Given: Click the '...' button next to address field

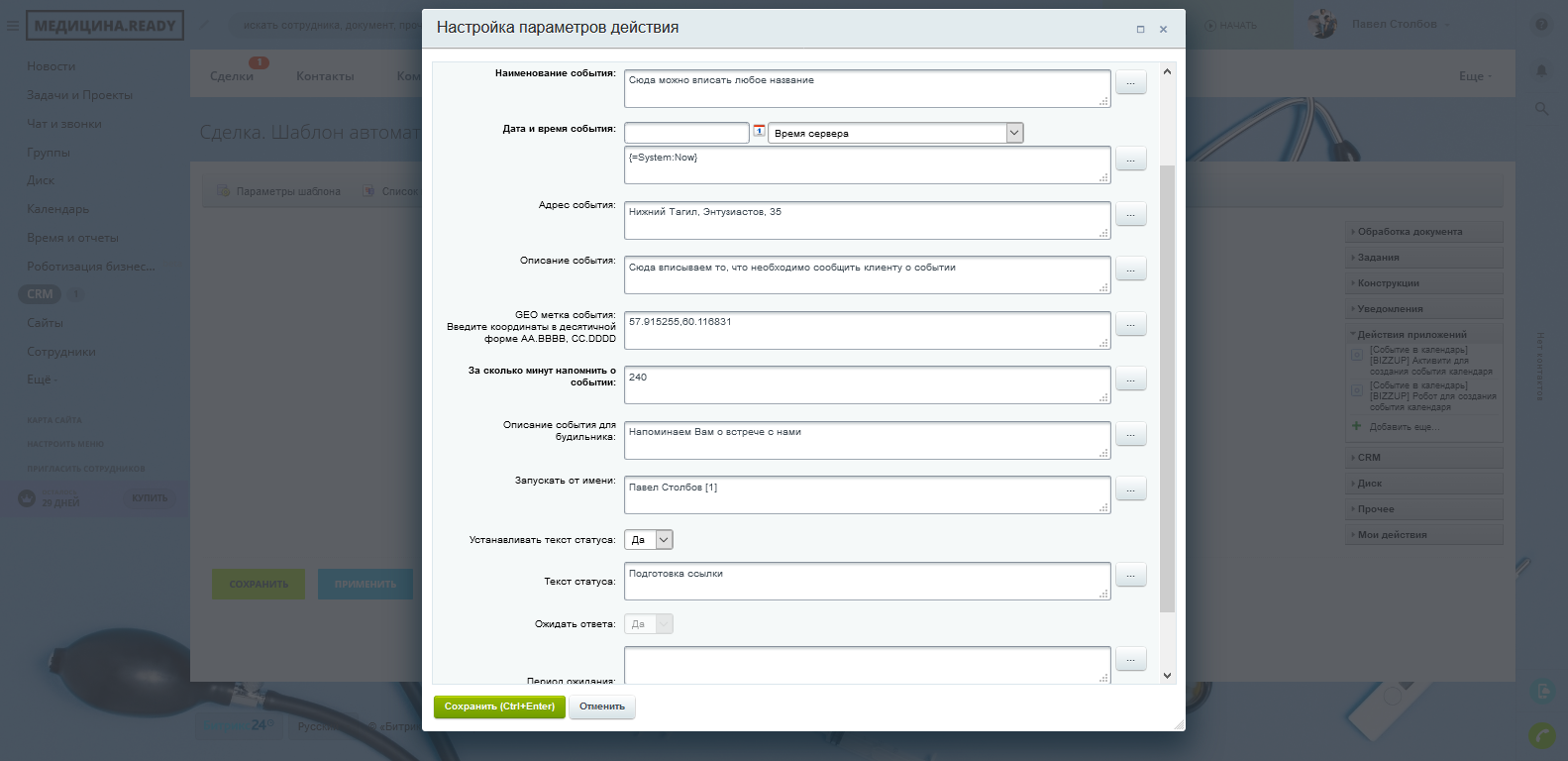Looking at the screenshot, I should pyautogui.click(x=1130, y=215).
